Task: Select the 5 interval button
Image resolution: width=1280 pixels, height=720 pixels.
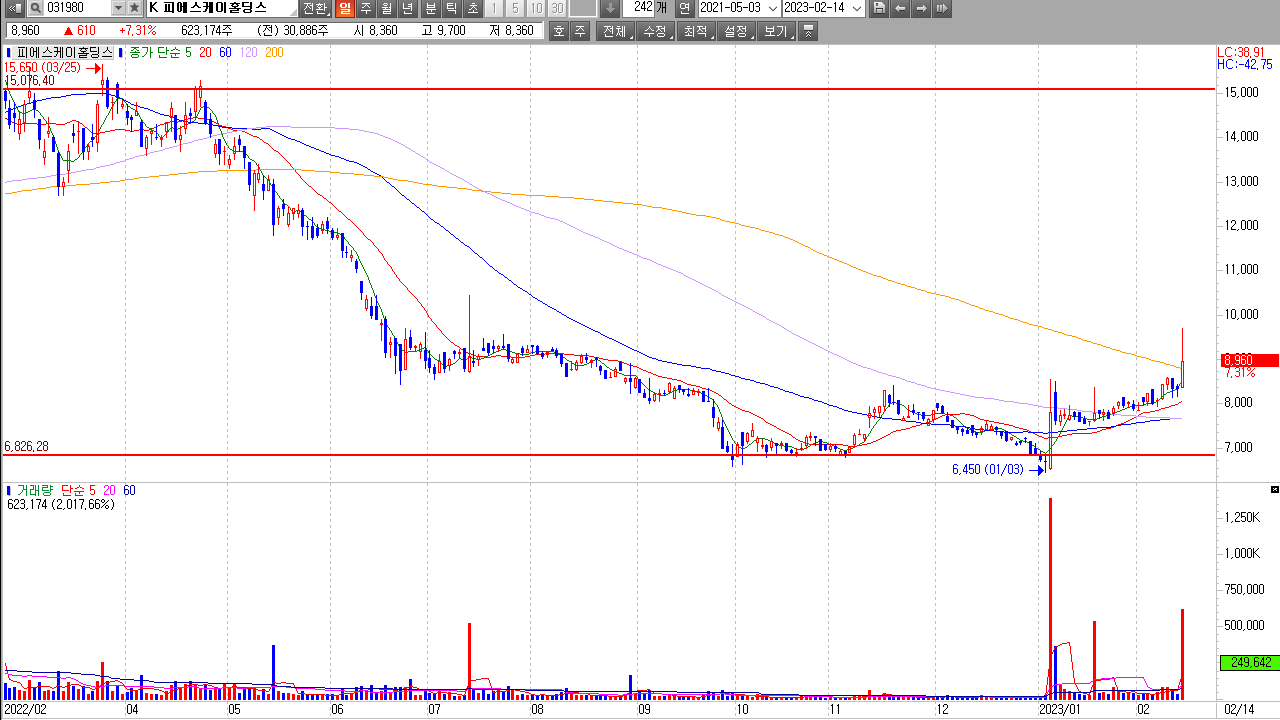Action: 515,8
